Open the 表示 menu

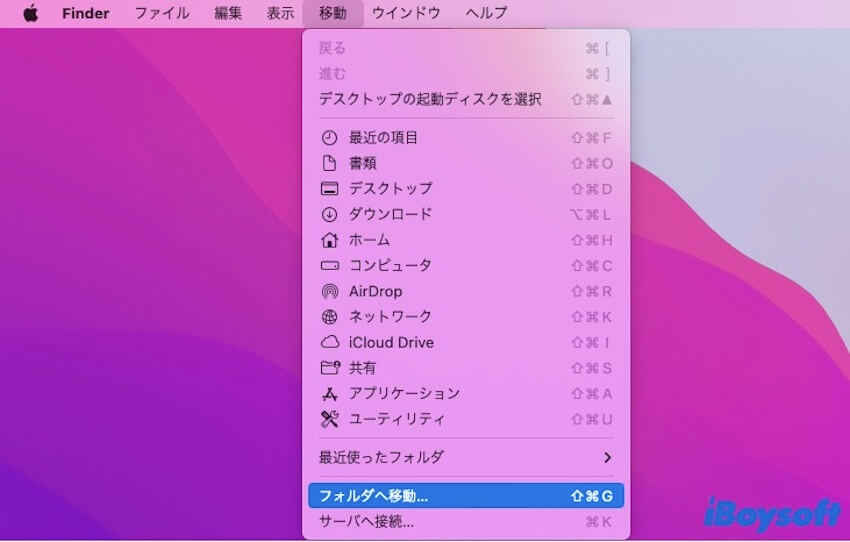pos(280,13)
